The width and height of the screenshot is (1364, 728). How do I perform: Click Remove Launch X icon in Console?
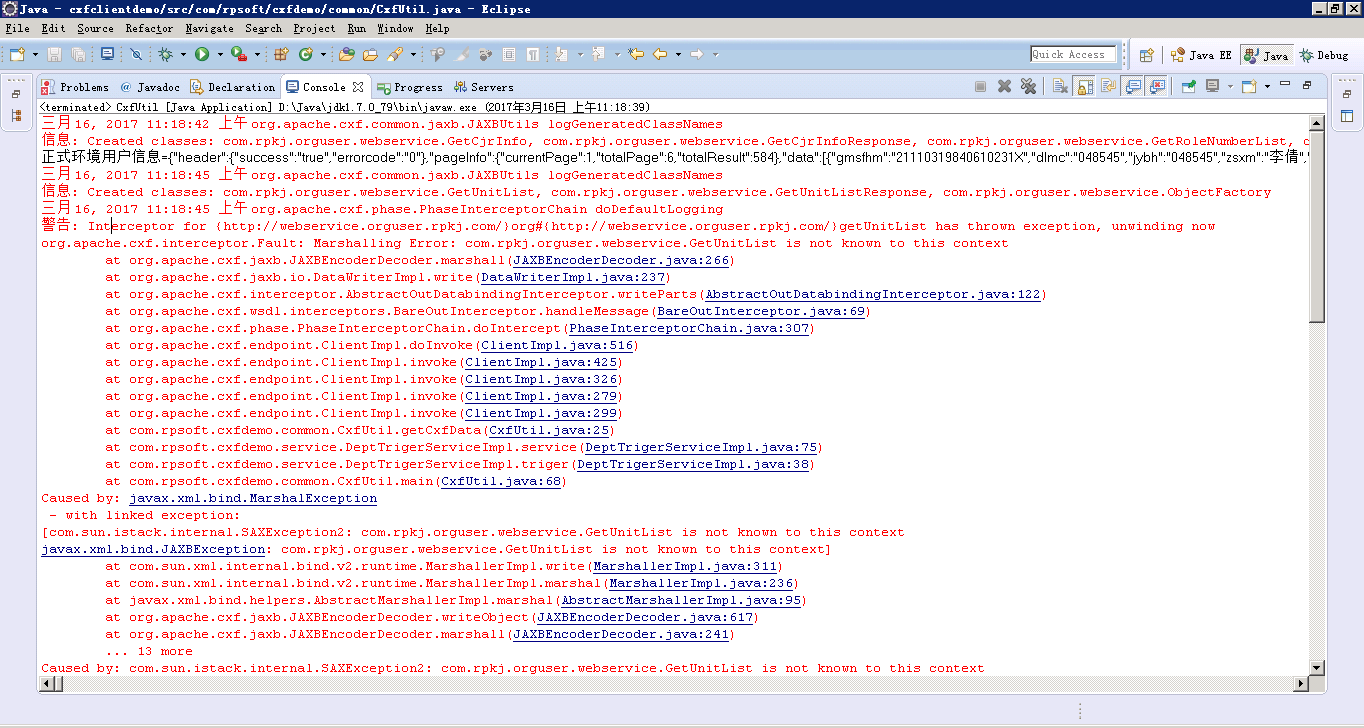tap(1005, 87)
